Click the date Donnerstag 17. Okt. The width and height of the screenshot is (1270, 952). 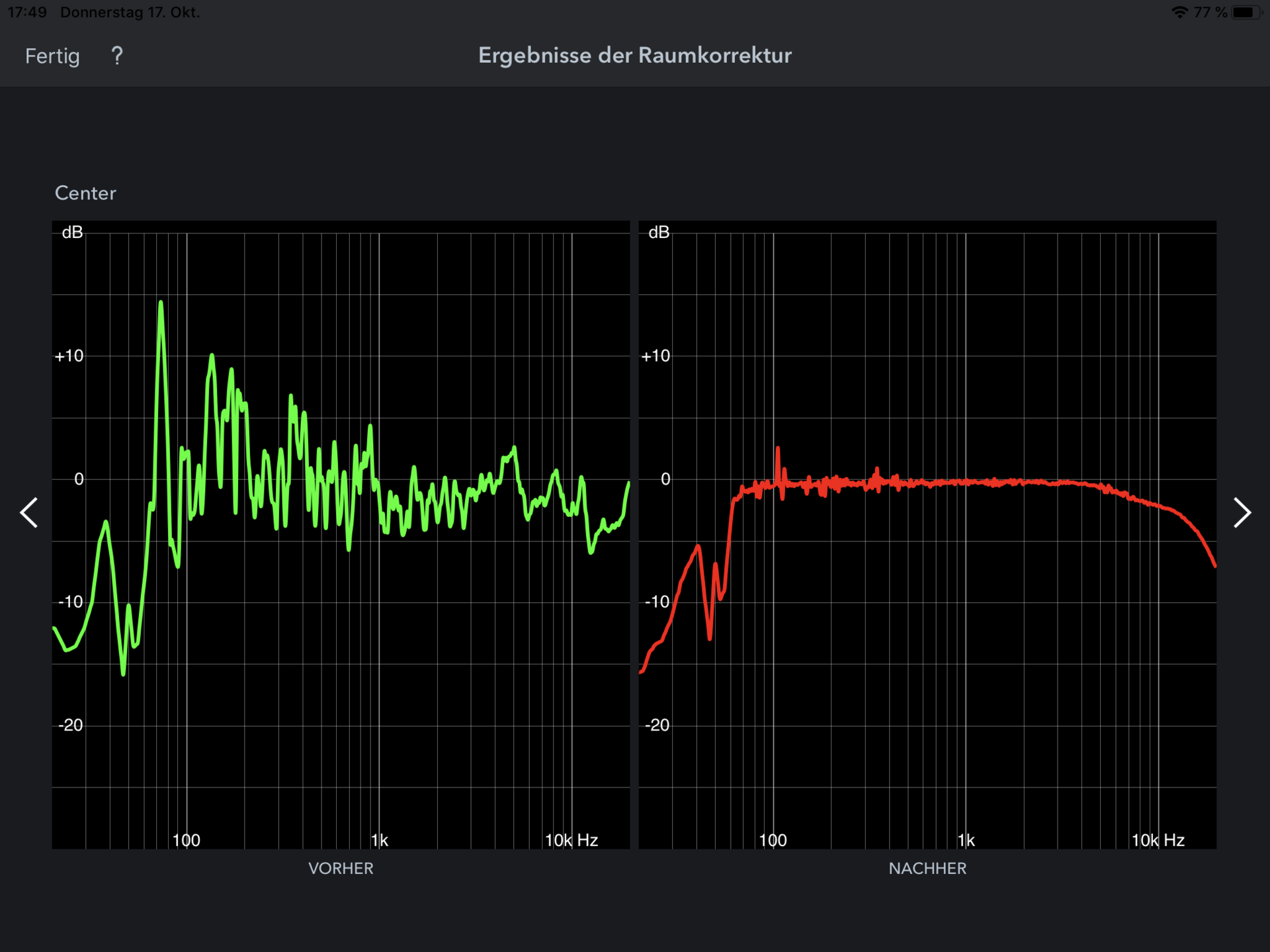click(x=130, y=13)
